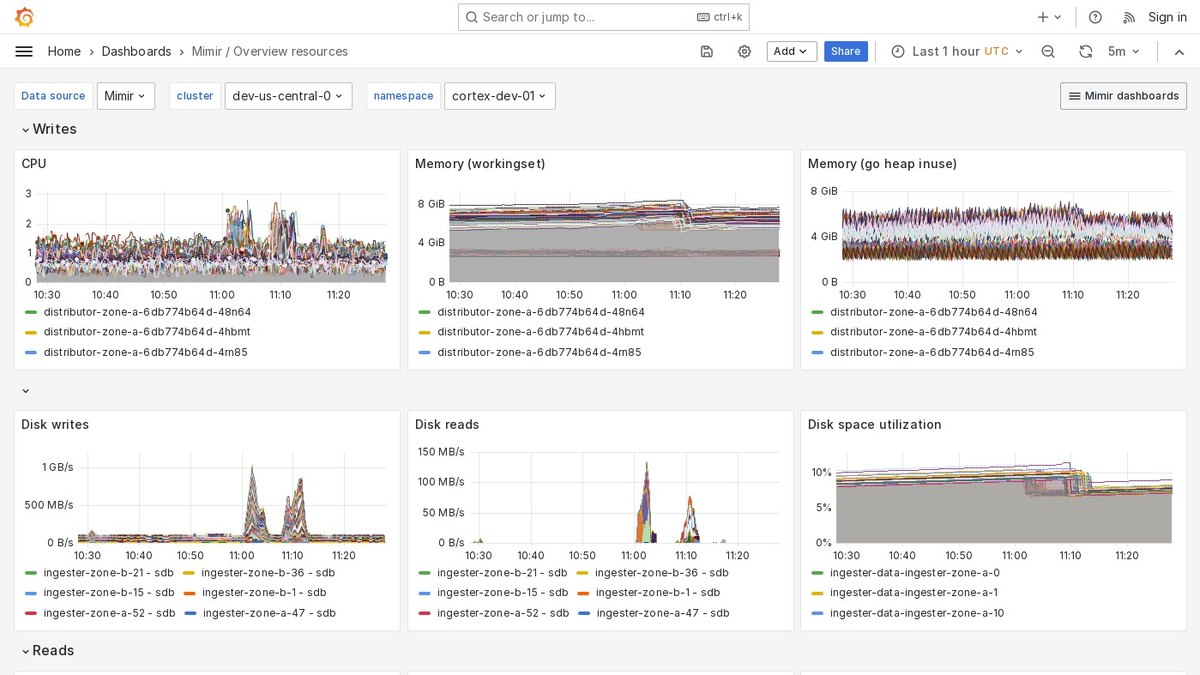Go to Dashboards breadcrumb

coord(136,51)
